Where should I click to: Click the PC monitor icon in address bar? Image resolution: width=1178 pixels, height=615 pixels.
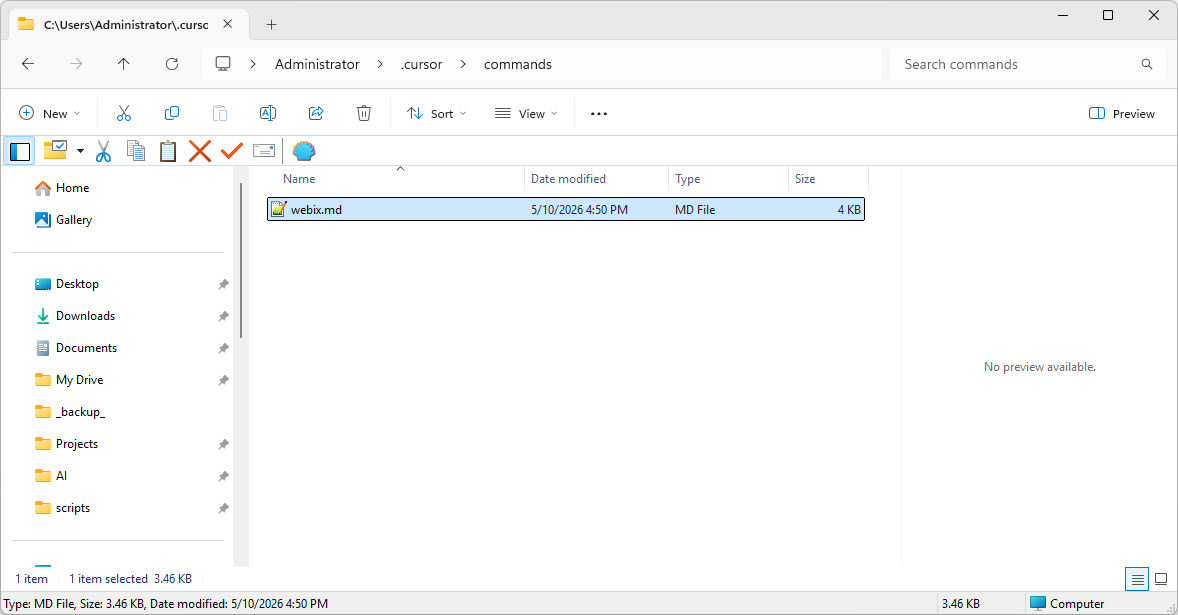tap(223, 64)
